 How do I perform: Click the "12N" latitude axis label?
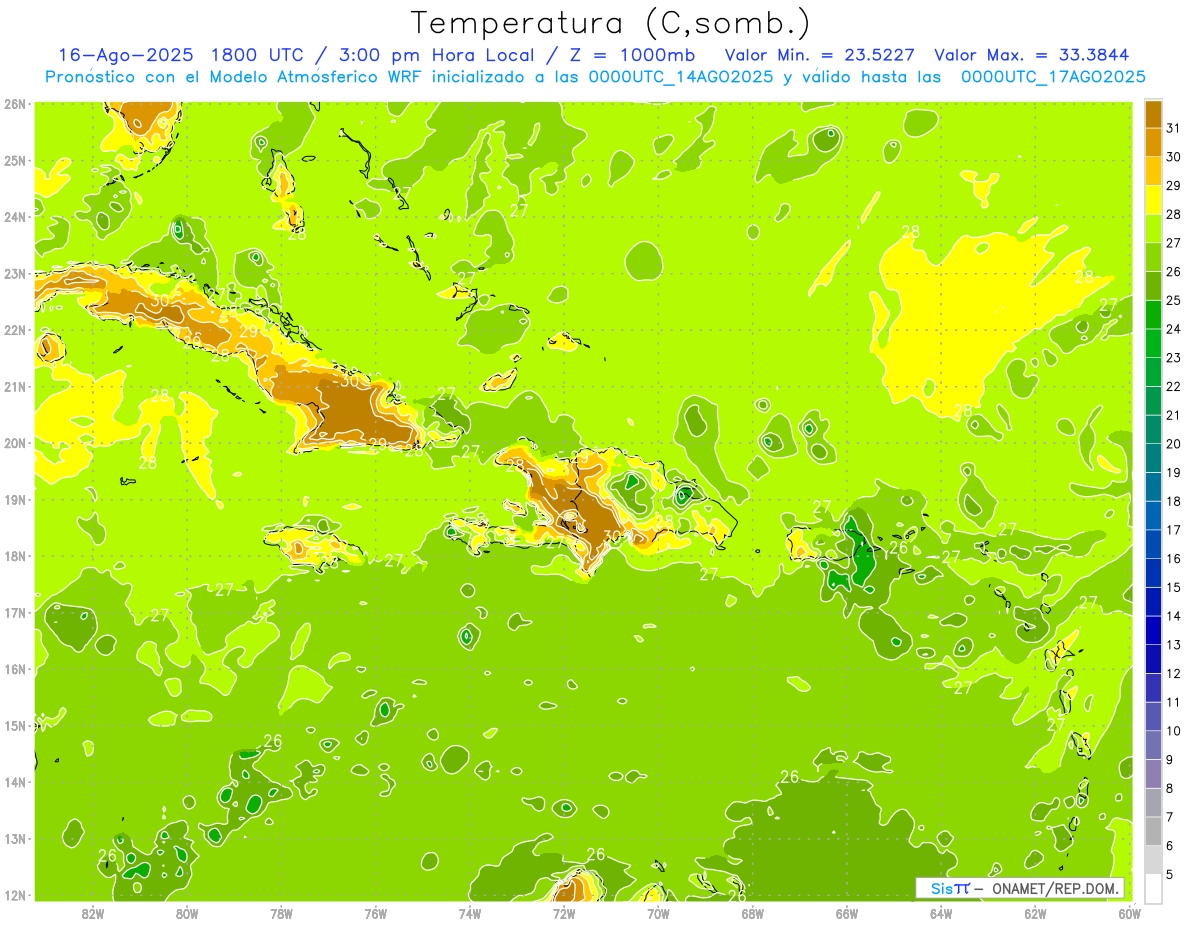click(x=15, y=895)
